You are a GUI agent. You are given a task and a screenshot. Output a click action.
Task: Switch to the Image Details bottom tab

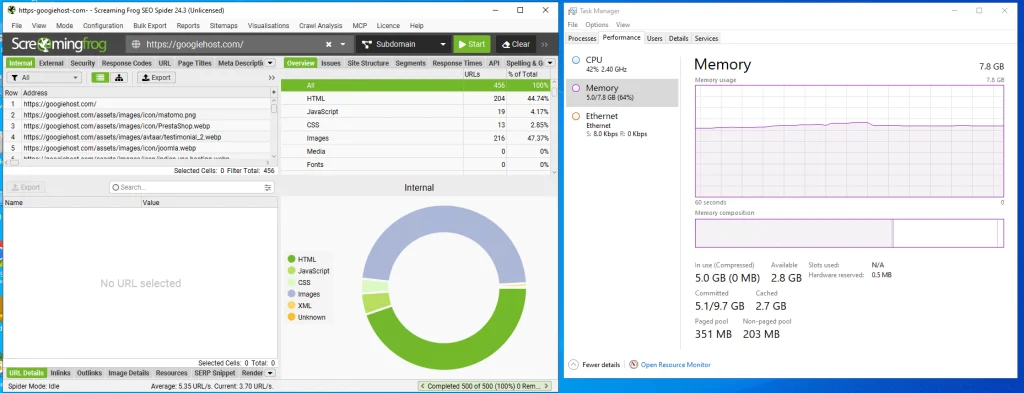tap(129, 373)
